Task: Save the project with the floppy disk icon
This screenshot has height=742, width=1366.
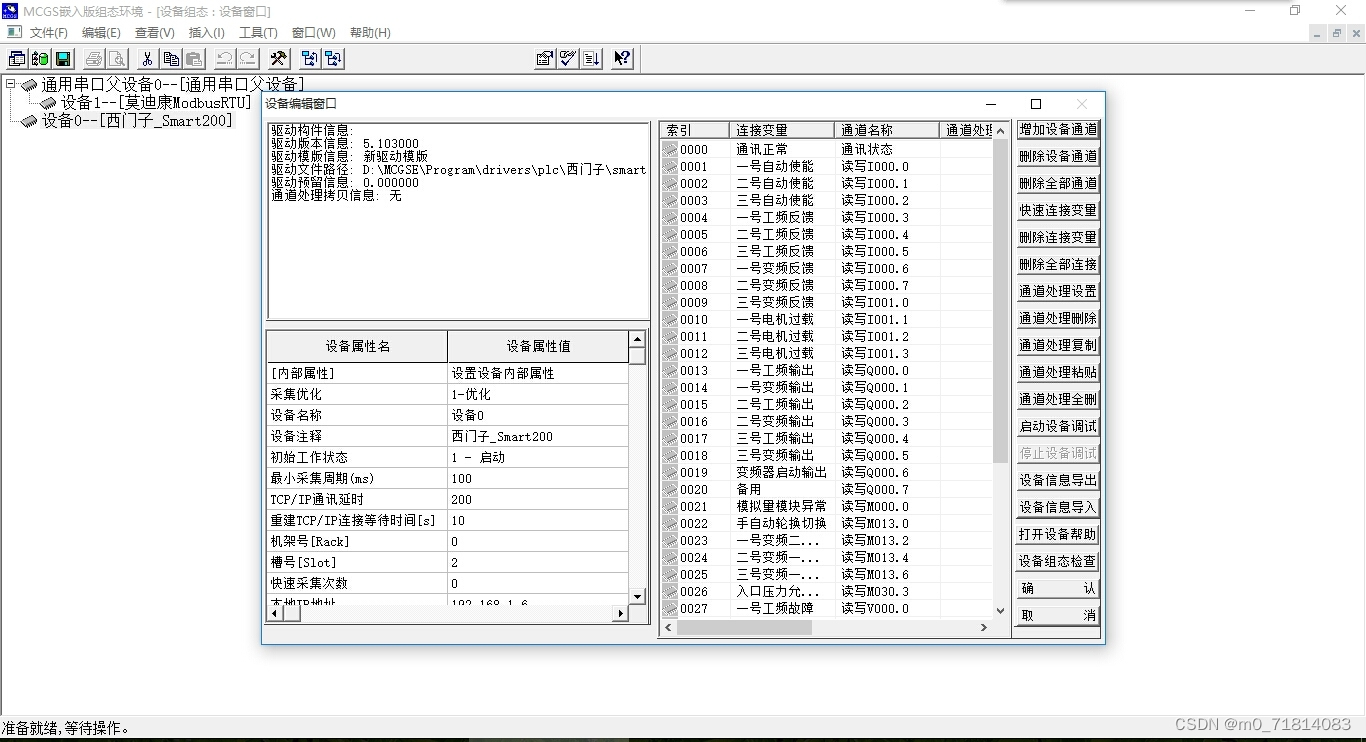Action: click(x=63, y=59)
